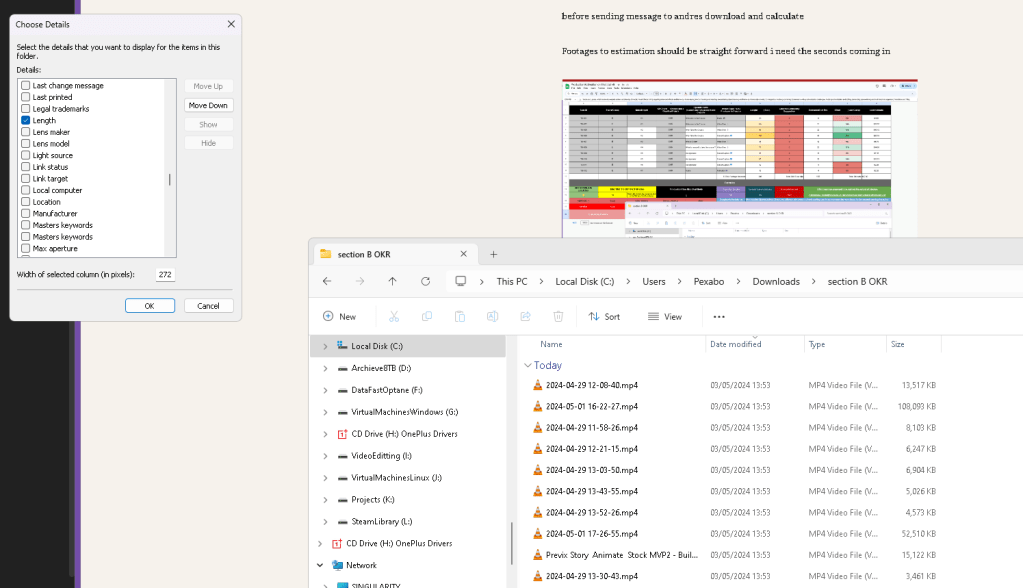Viewport: 1023px width, 588px height.
Task: Enable the Location checkbox
Action: [x=25, y=202]
